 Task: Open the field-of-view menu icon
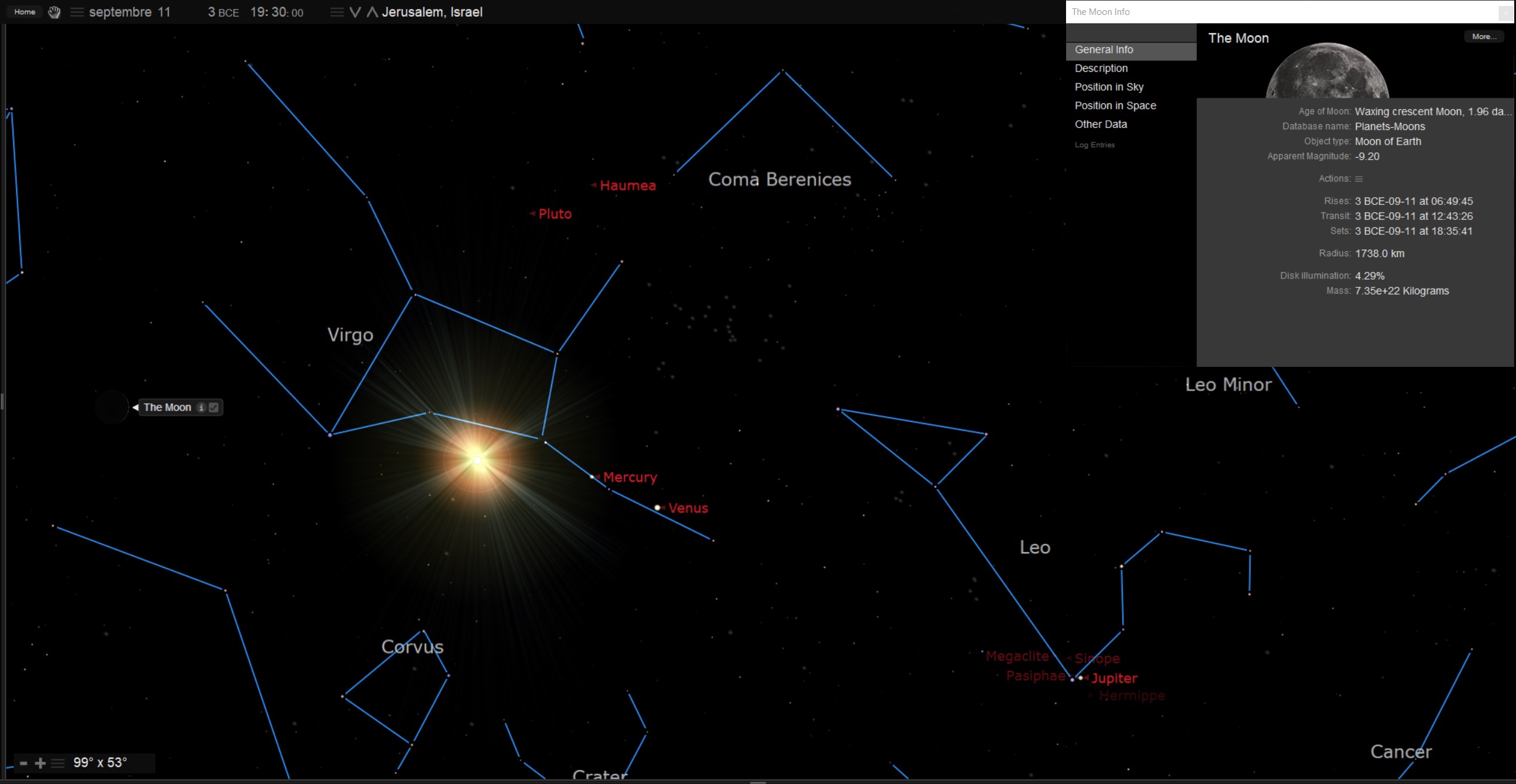[58, 763]
